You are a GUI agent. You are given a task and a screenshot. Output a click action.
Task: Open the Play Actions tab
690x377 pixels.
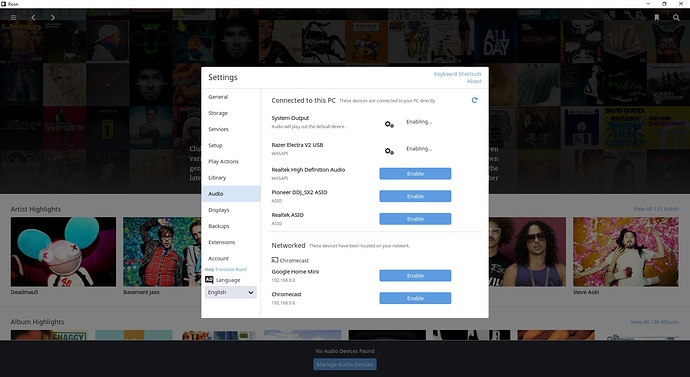coord(231,161)
